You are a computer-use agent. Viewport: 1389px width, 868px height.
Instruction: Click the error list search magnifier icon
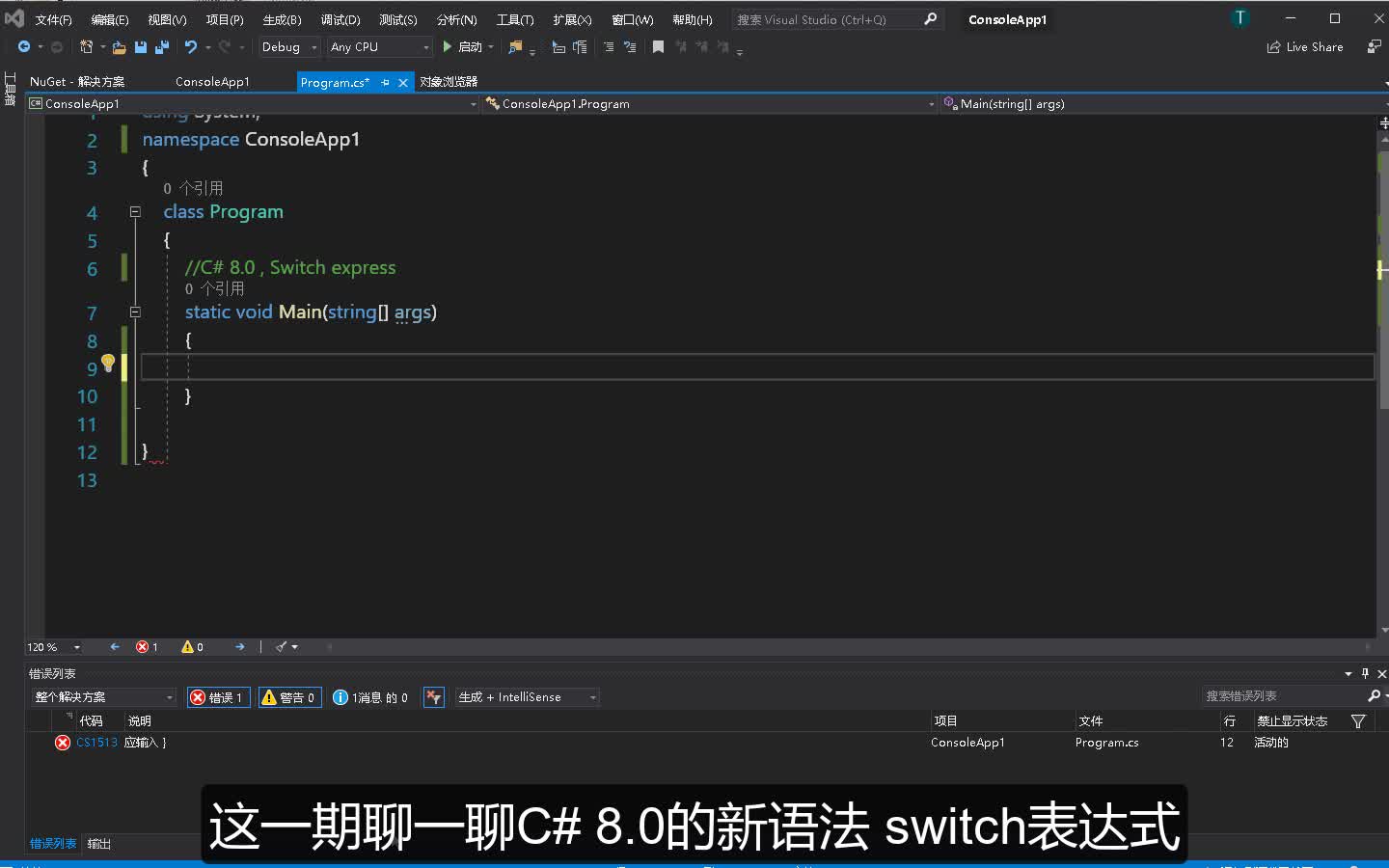(1374, 695)
